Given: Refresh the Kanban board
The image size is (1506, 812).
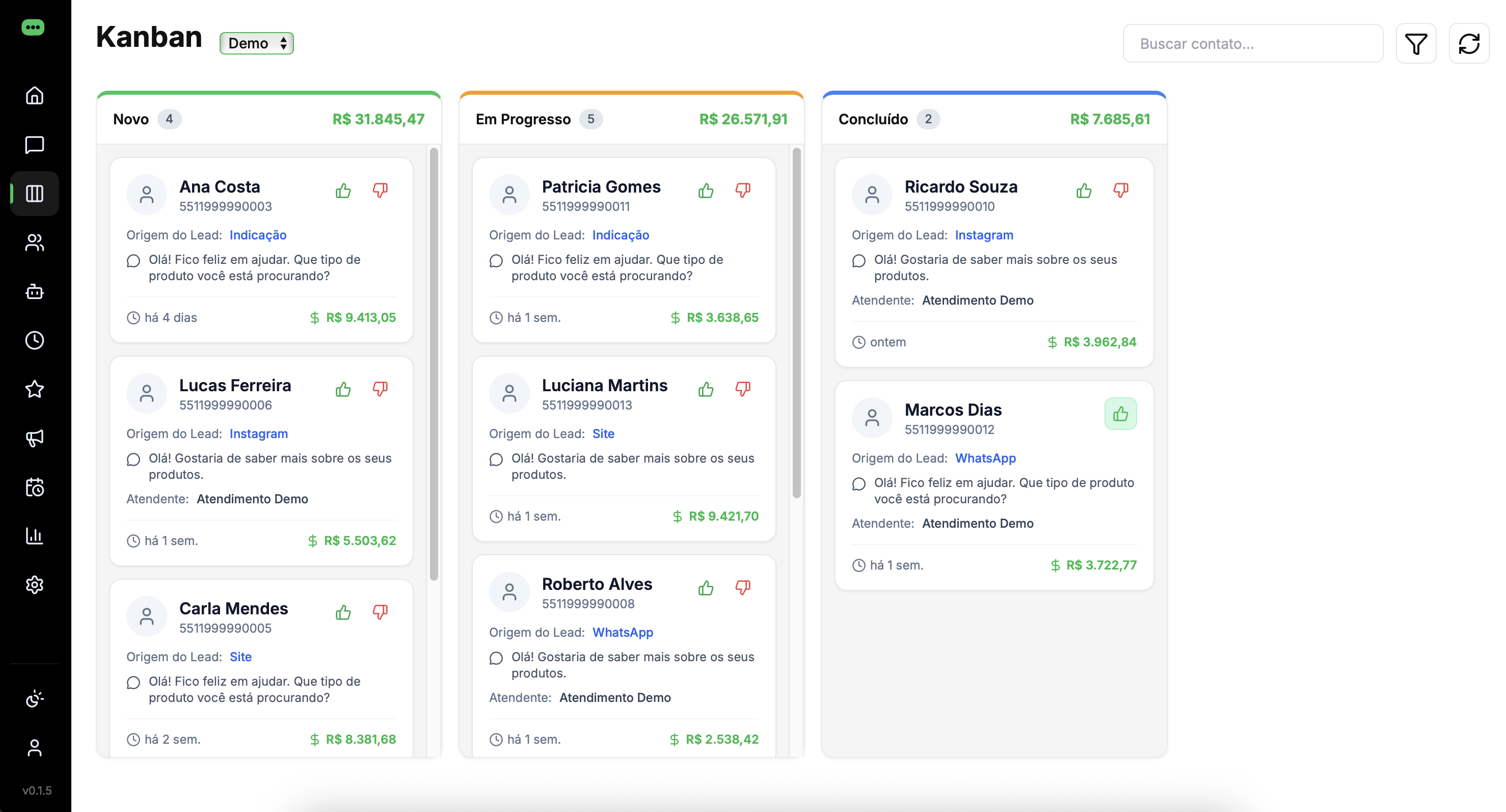Looking at the screenshot, I should [x=1470, y=43].
